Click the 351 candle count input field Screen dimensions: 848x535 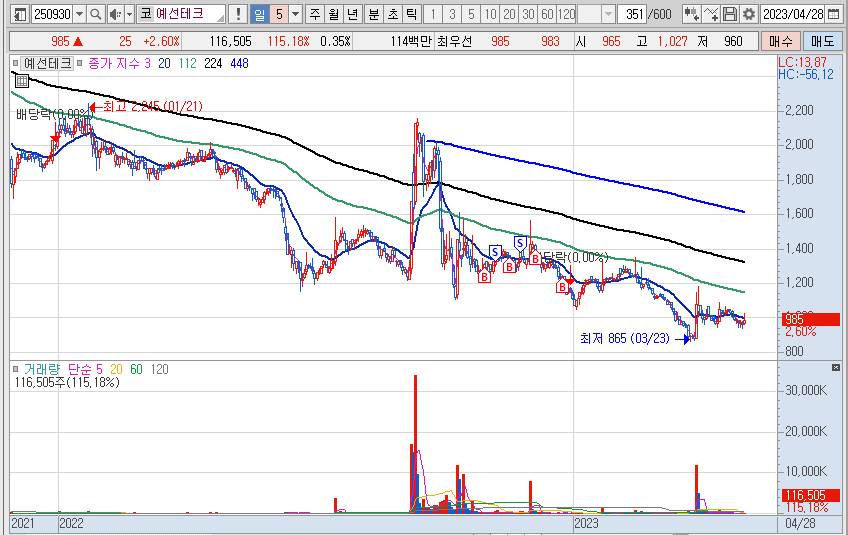632,14
